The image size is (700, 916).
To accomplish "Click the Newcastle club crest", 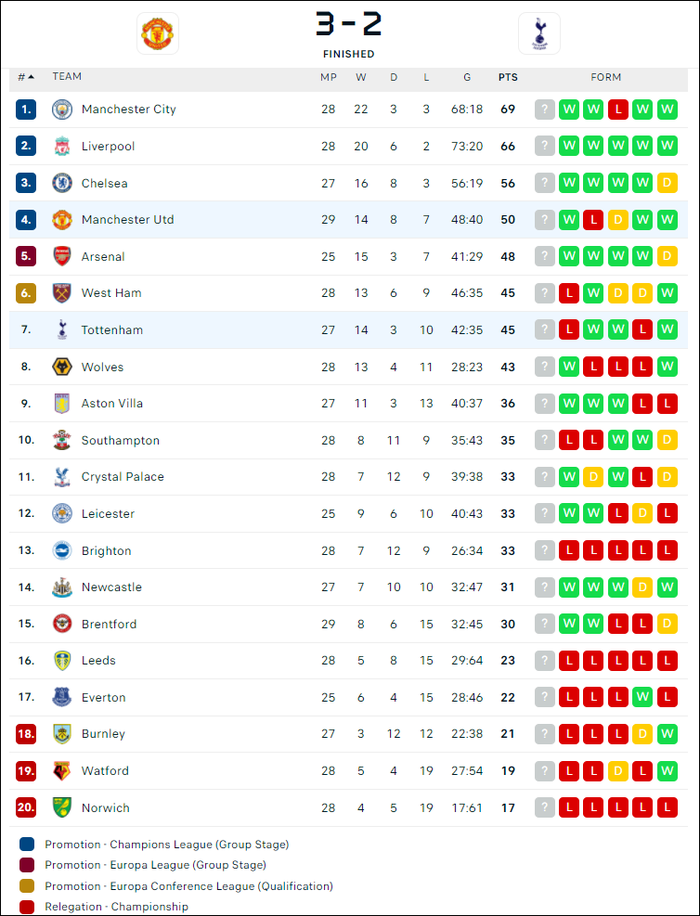I will [x=62, y=587].
